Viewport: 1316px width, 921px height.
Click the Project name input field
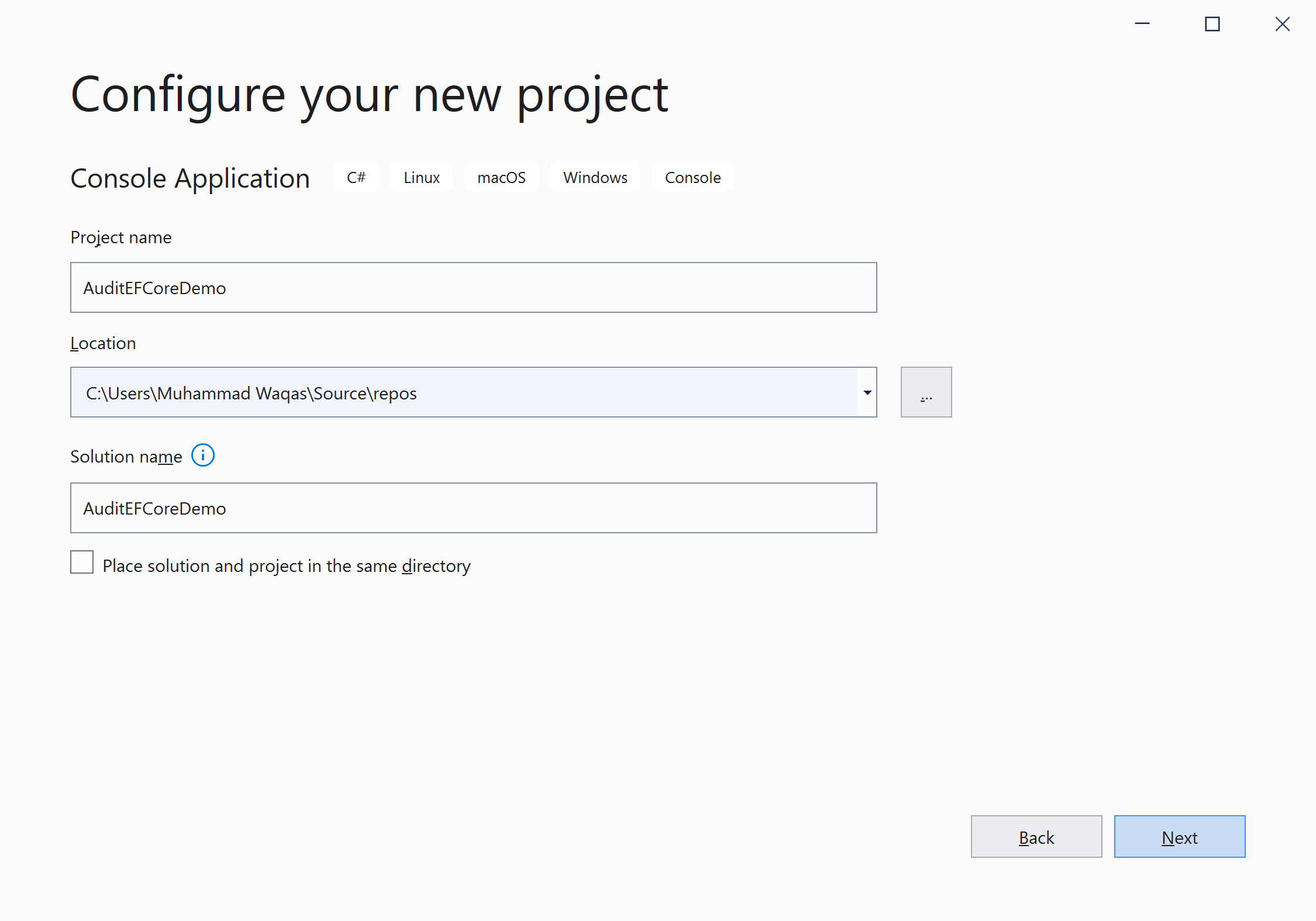[473, 288]
